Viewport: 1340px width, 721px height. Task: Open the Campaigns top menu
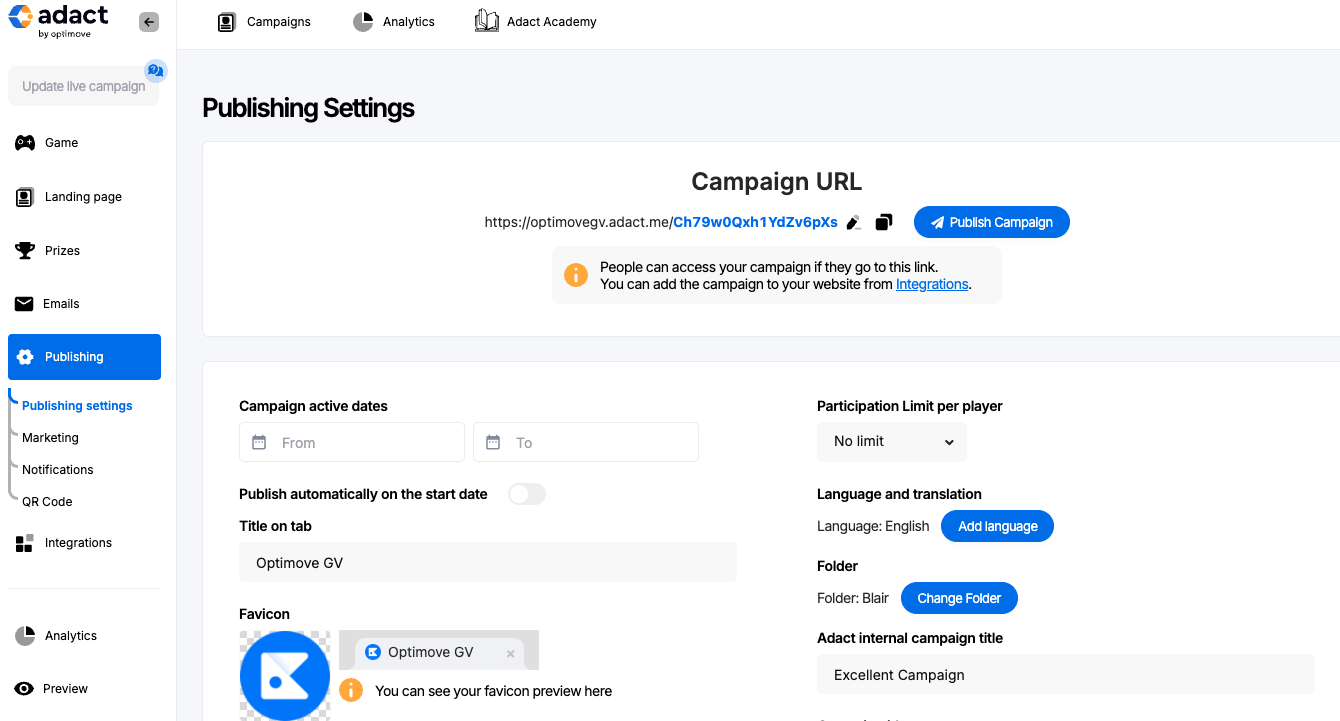(265, 22)
